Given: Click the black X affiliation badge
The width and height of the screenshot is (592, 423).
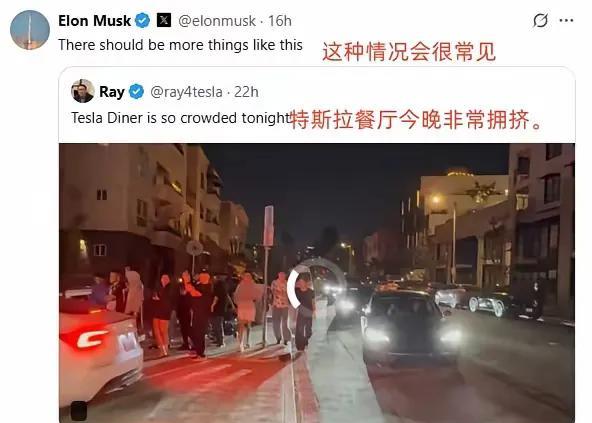Looking at the screenshot, I should click(163, 20).
